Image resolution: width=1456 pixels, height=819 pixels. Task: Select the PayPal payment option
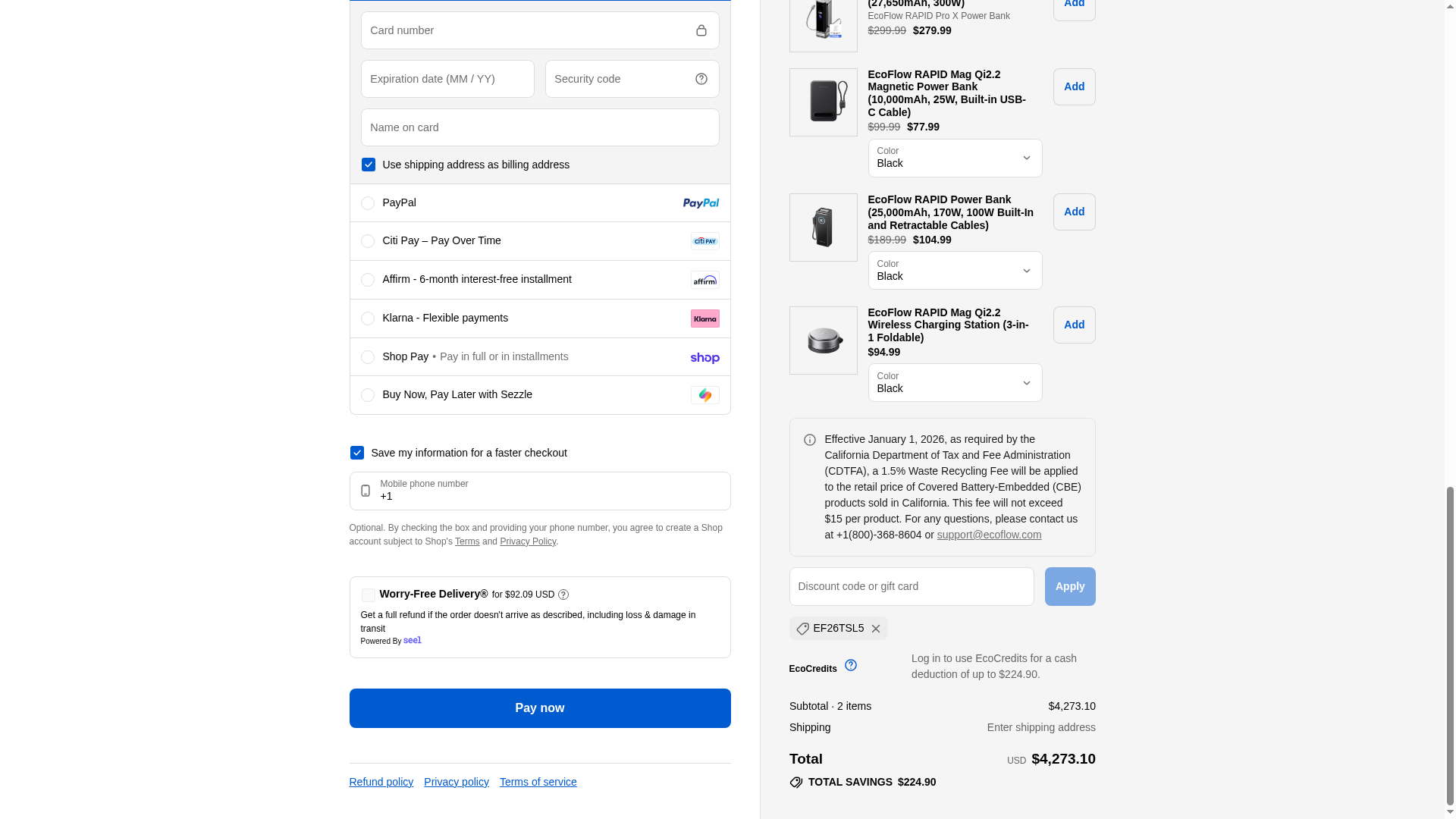pos(368,203)
